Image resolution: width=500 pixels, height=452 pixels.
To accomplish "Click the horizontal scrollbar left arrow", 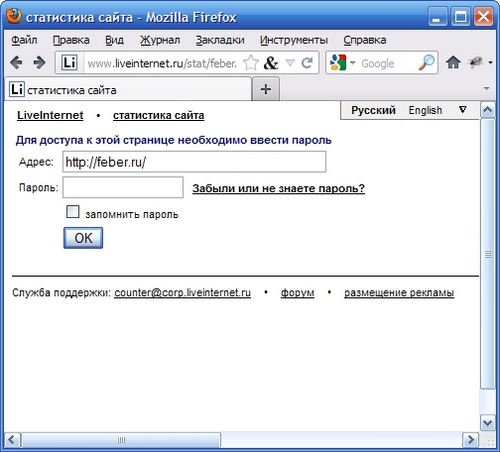I will click(x=12, y=440).
